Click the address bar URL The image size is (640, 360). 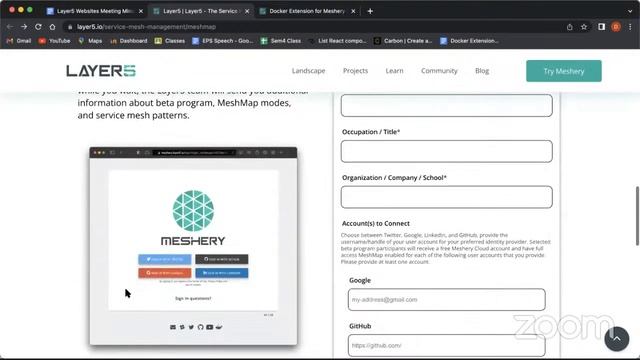tap(146, 27)
